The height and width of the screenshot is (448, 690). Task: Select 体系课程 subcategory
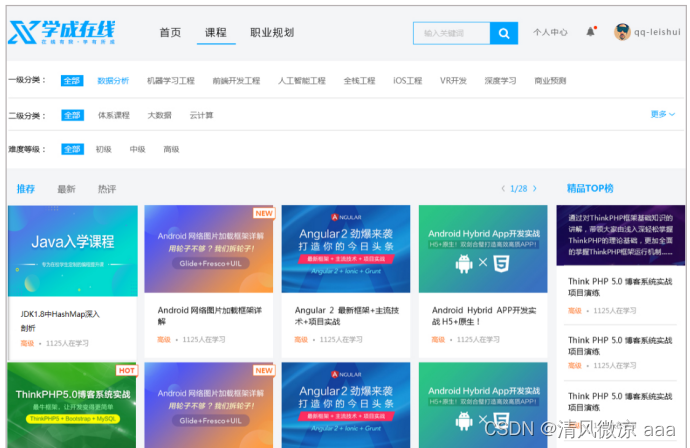pos(114,115)
